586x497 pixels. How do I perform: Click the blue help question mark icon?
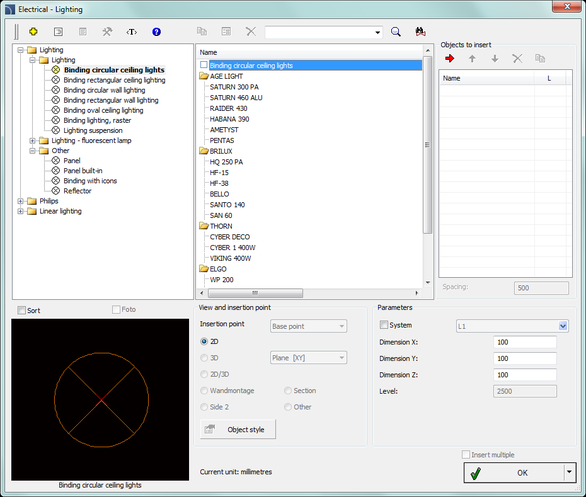(x=156, y=32)
